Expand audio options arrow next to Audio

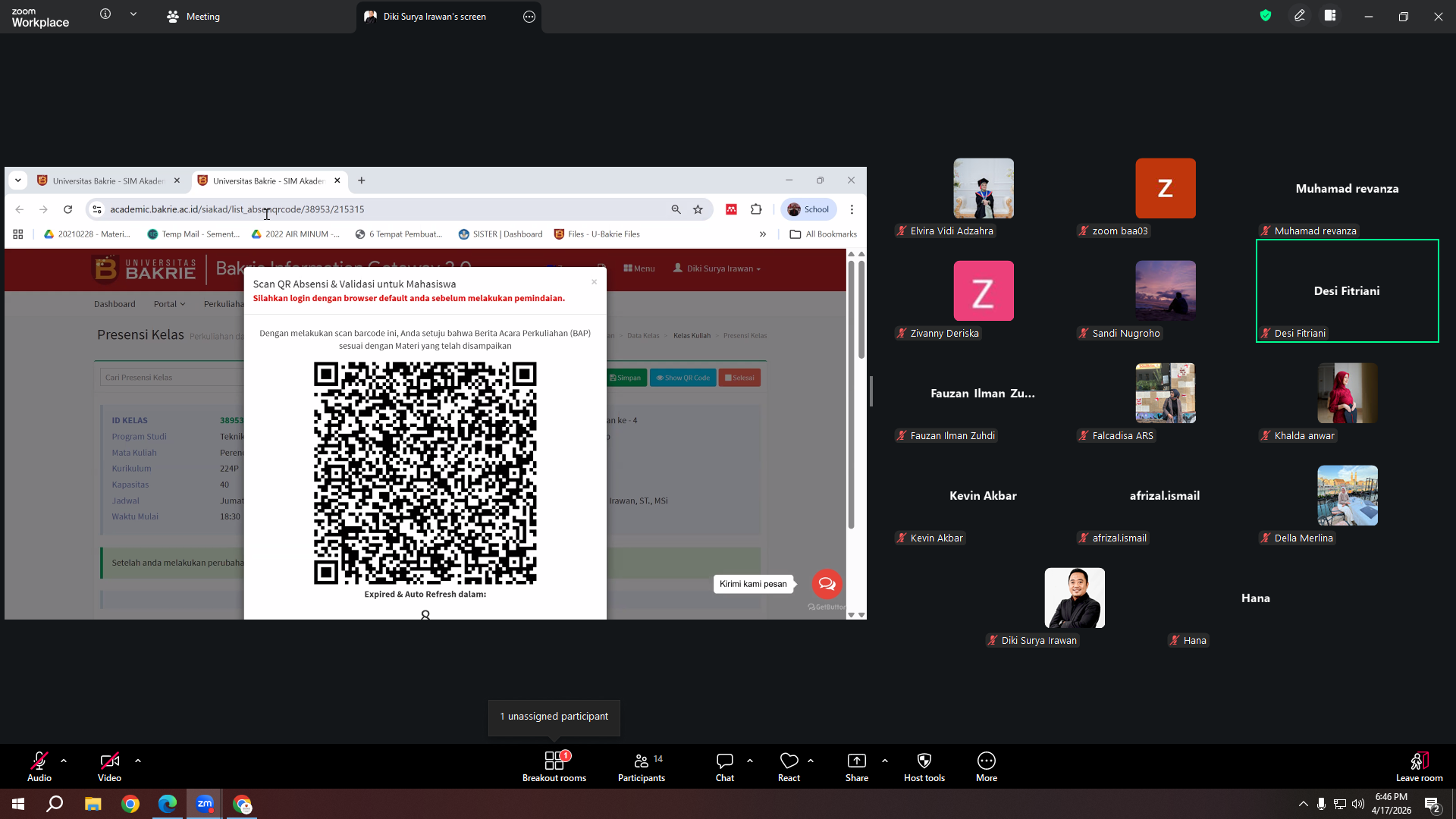64,760
